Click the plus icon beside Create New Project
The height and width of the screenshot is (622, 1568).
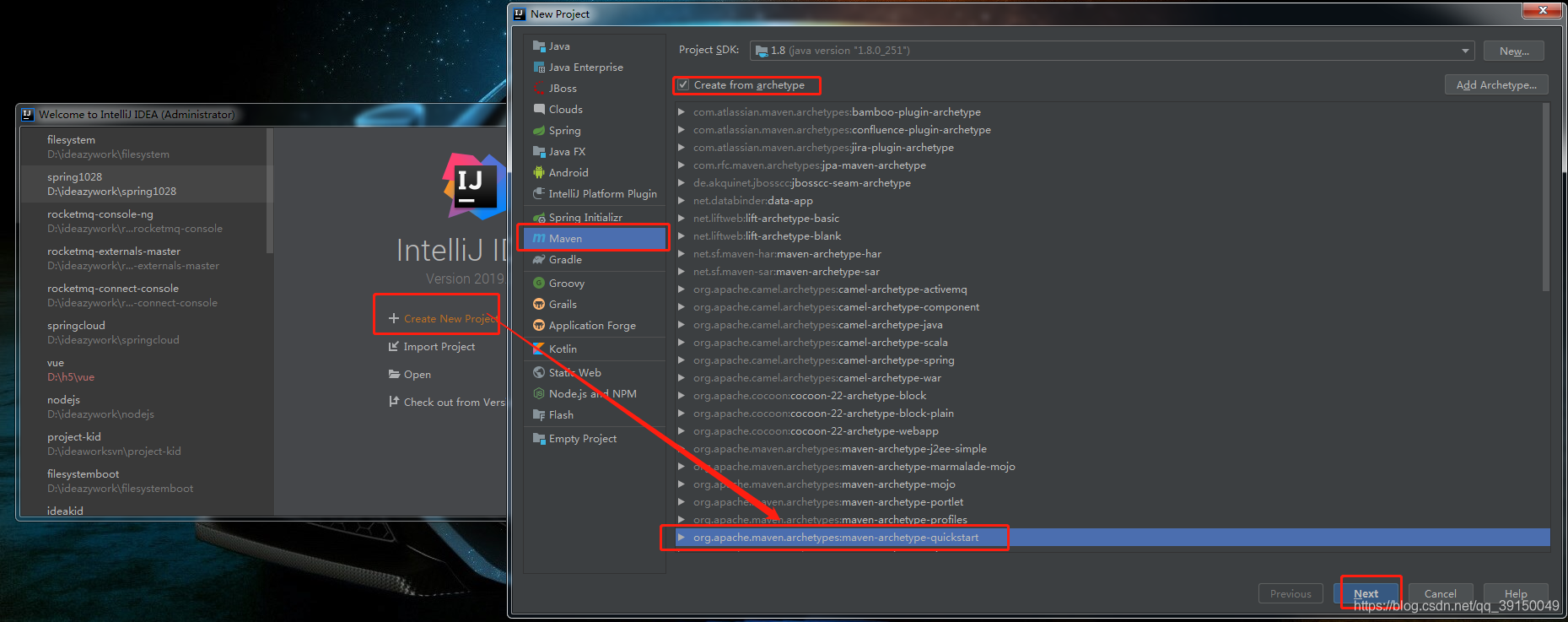coord(394,318)
